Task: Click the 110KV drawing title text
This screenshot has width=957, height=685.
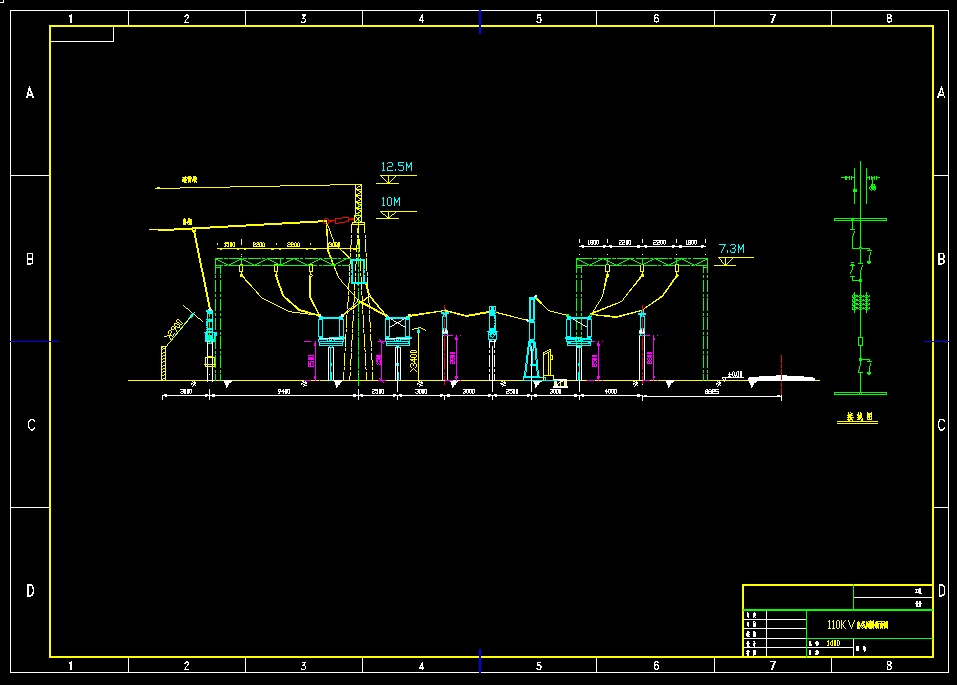Action: pos(858,625)
